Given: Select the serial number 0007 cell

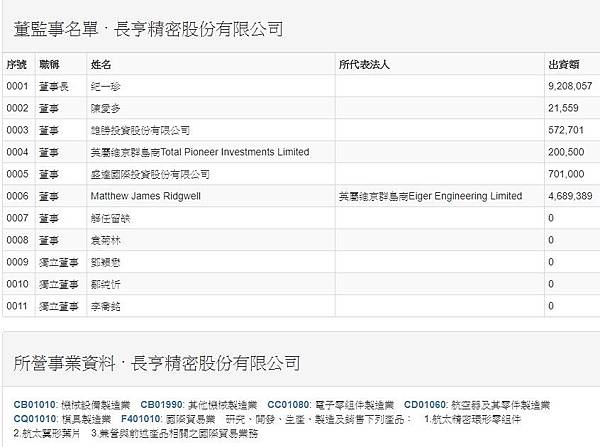Looking at the screenshot, I should [17, 218].
